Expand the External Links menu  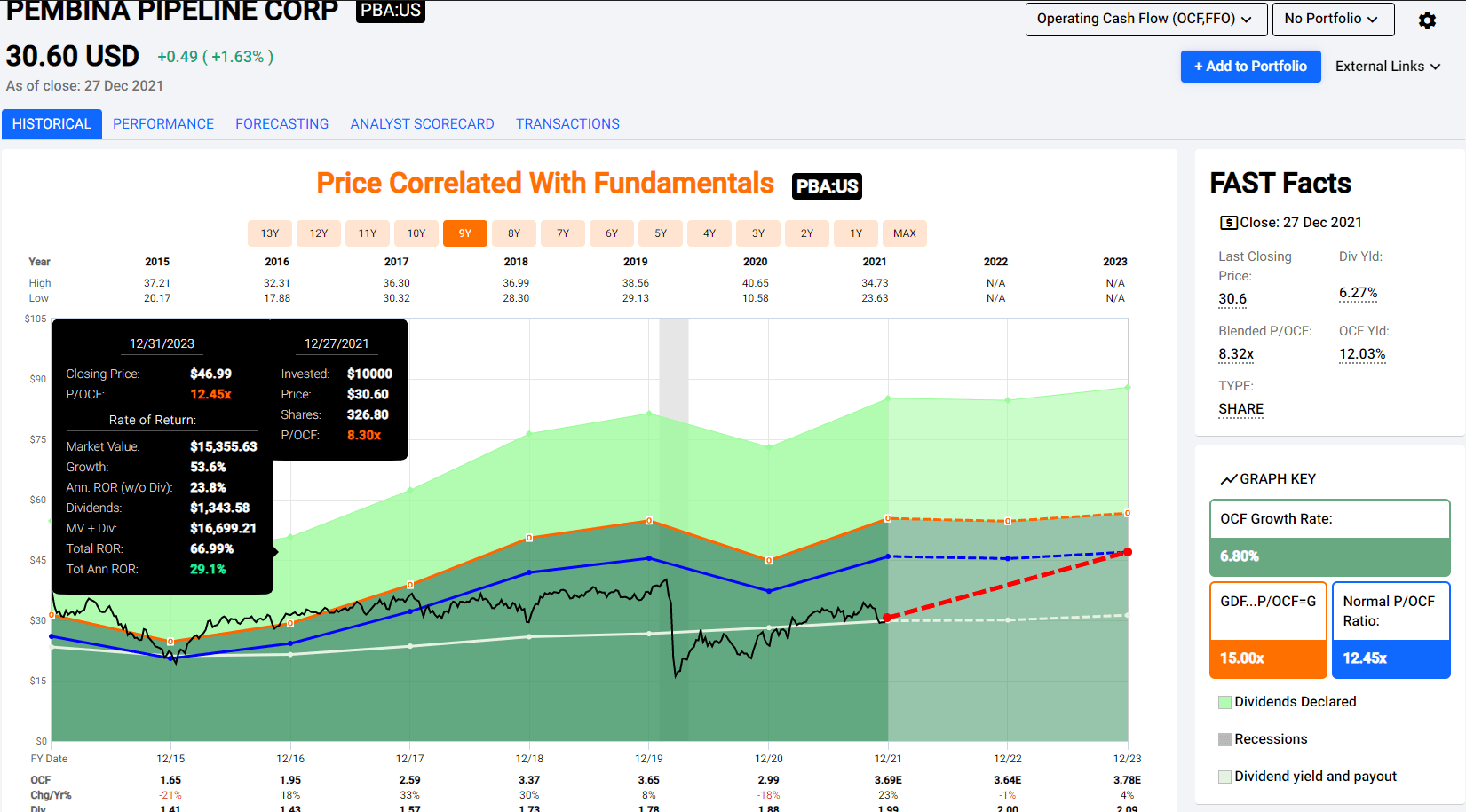click(x=1388, y=67)
